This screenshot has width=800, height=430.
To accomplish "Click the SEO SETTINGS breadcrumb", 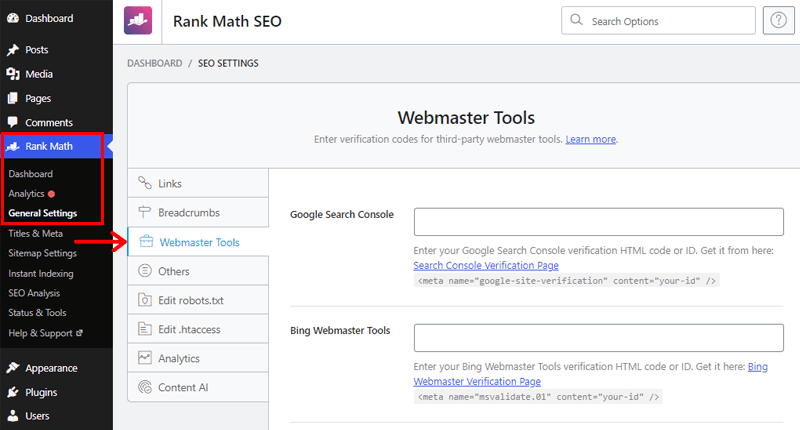I will tap(228, 63).
